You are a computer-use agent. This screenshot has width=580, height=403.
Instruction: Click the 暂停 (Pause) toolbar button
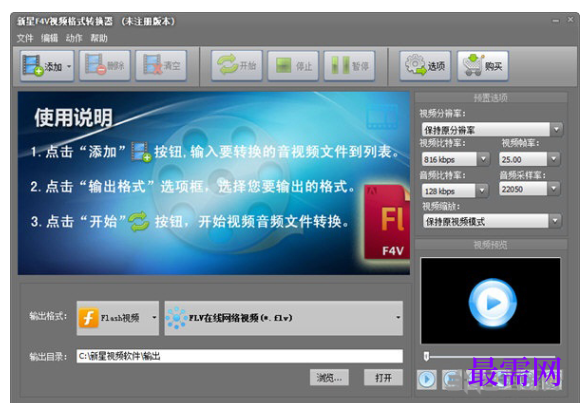350,66
